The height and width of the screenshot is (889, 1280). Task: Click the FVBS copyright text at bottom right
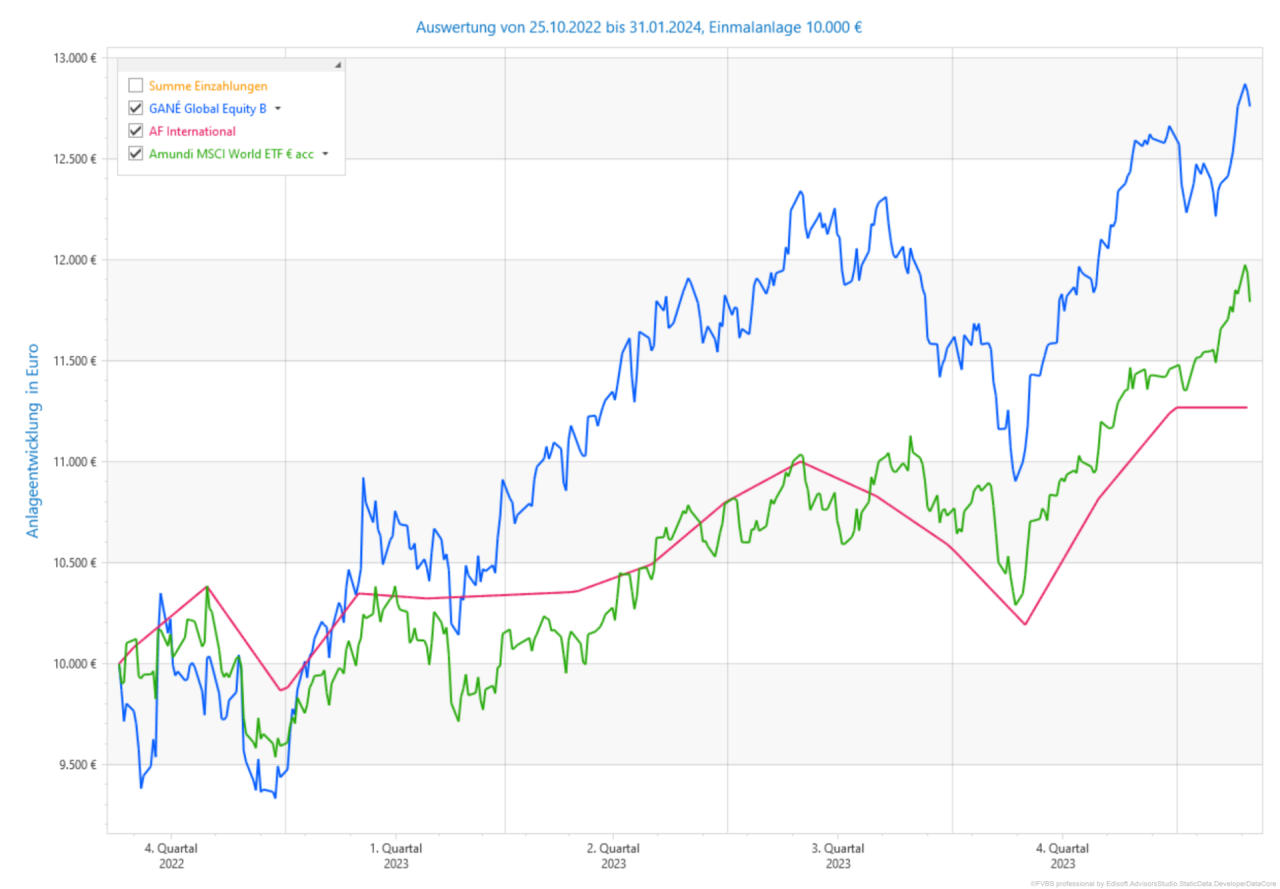pyautogui.click(x=1153, y=884)
